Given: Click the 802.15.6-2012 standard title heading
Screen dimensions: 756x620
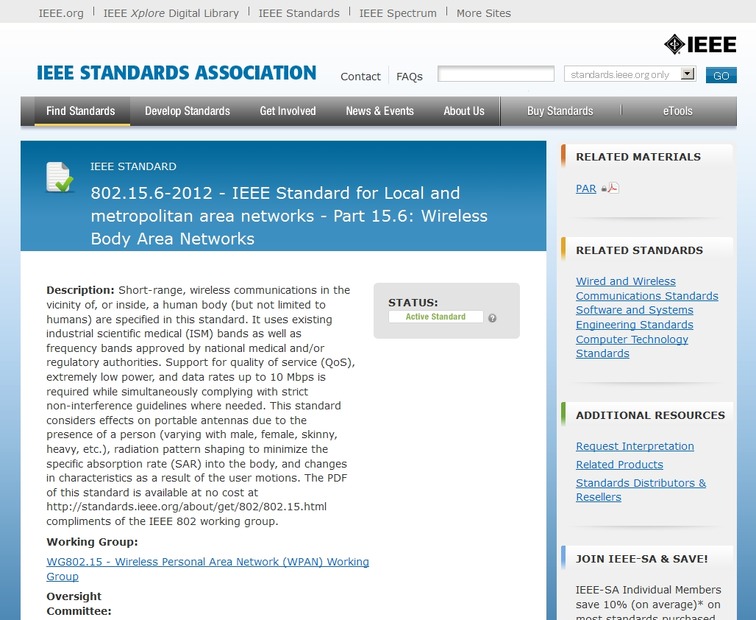Looking at the screenshot, I should tap(289, 216).
